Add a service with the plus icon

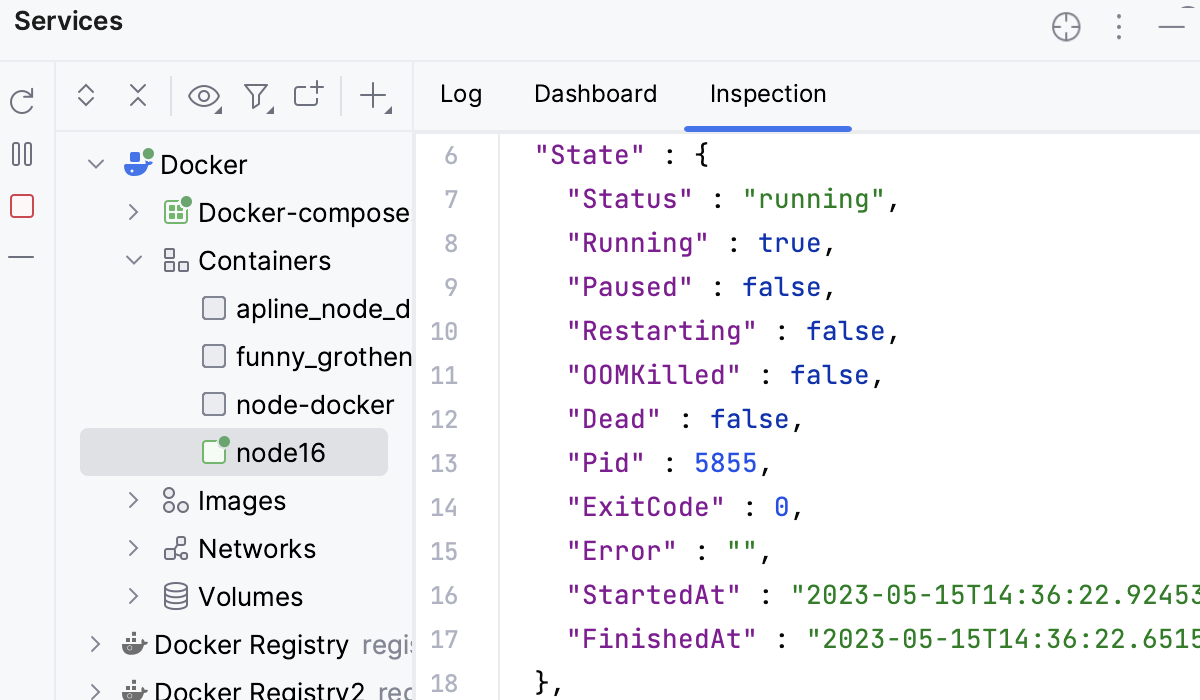click(x=371, y=96)
